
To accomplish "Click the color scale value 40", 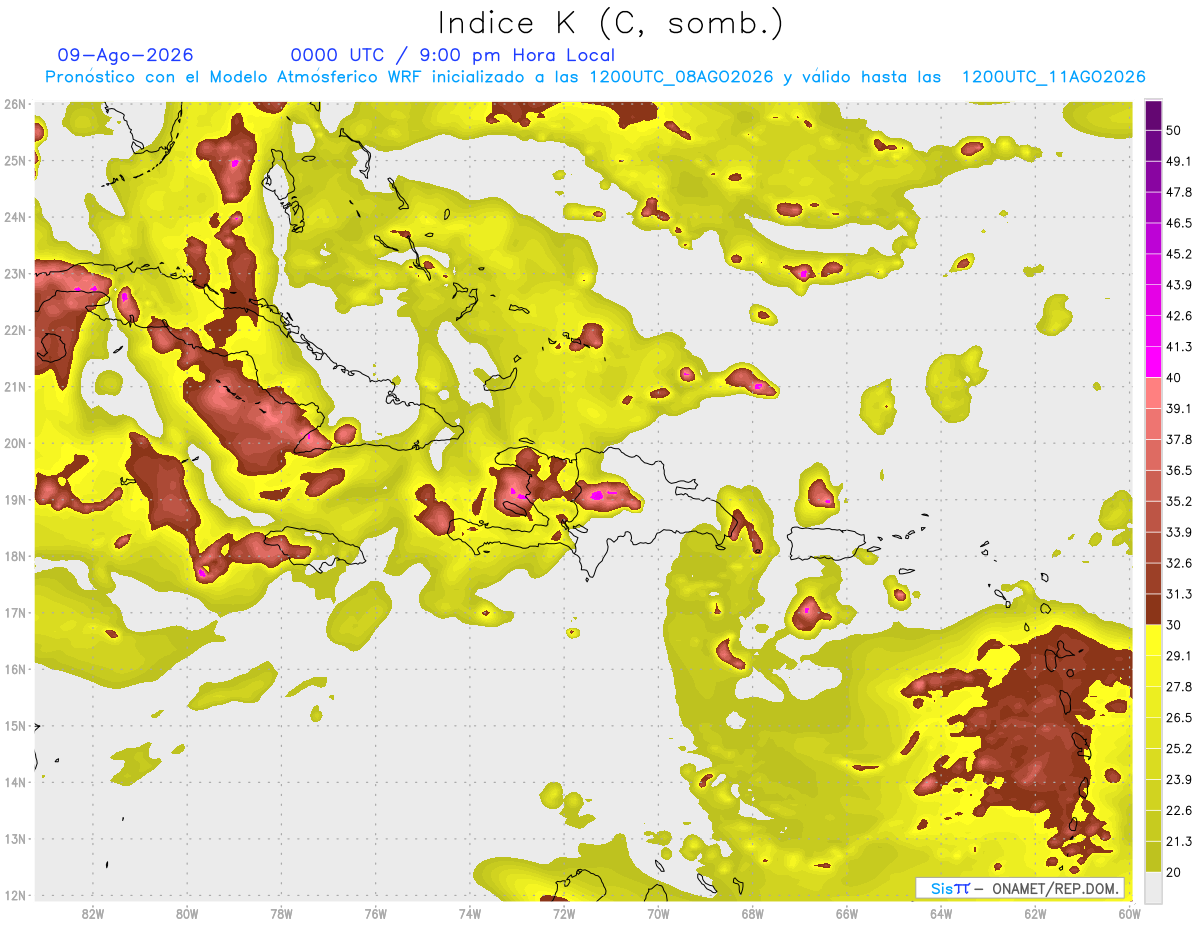I will click(1174, 378).
